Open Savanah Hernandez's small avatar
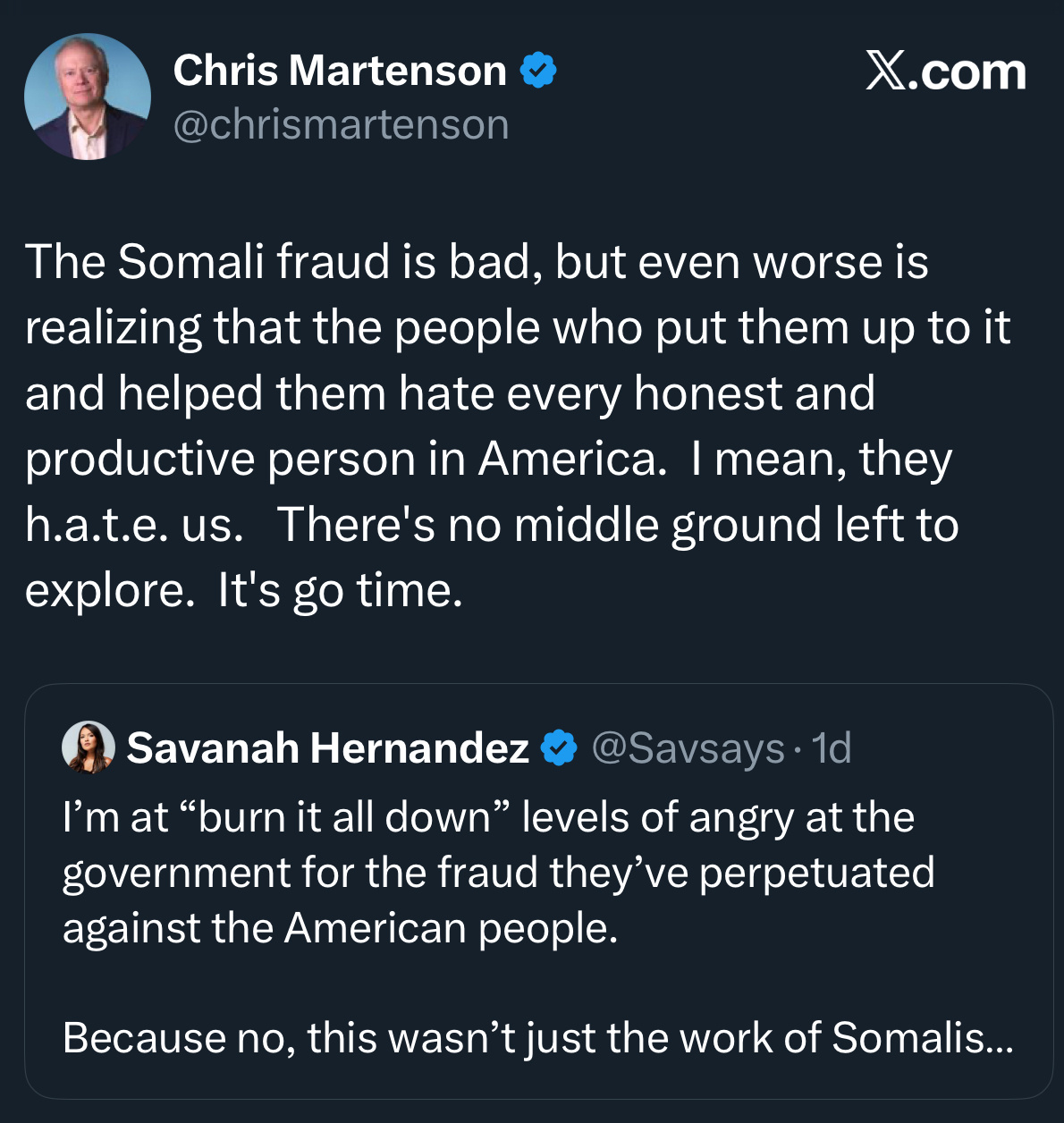This screenshot has height=1123, width=1064. [88, 747]
